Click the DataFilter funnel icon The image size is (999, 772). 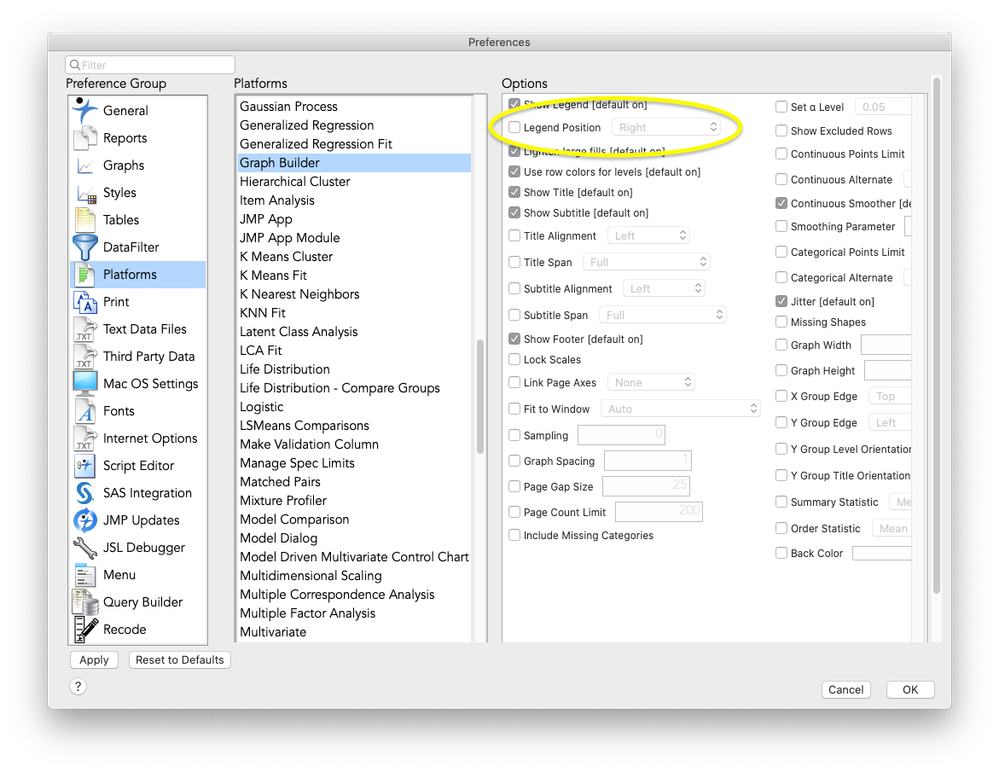(85, 247)
